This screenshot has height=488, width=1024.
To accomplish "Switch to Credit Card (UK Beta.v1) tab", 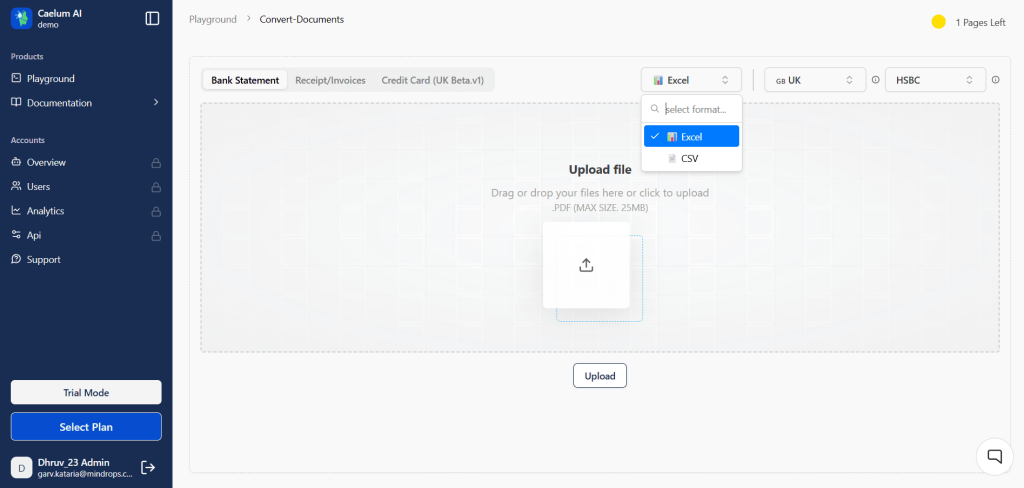I will 433,80.
